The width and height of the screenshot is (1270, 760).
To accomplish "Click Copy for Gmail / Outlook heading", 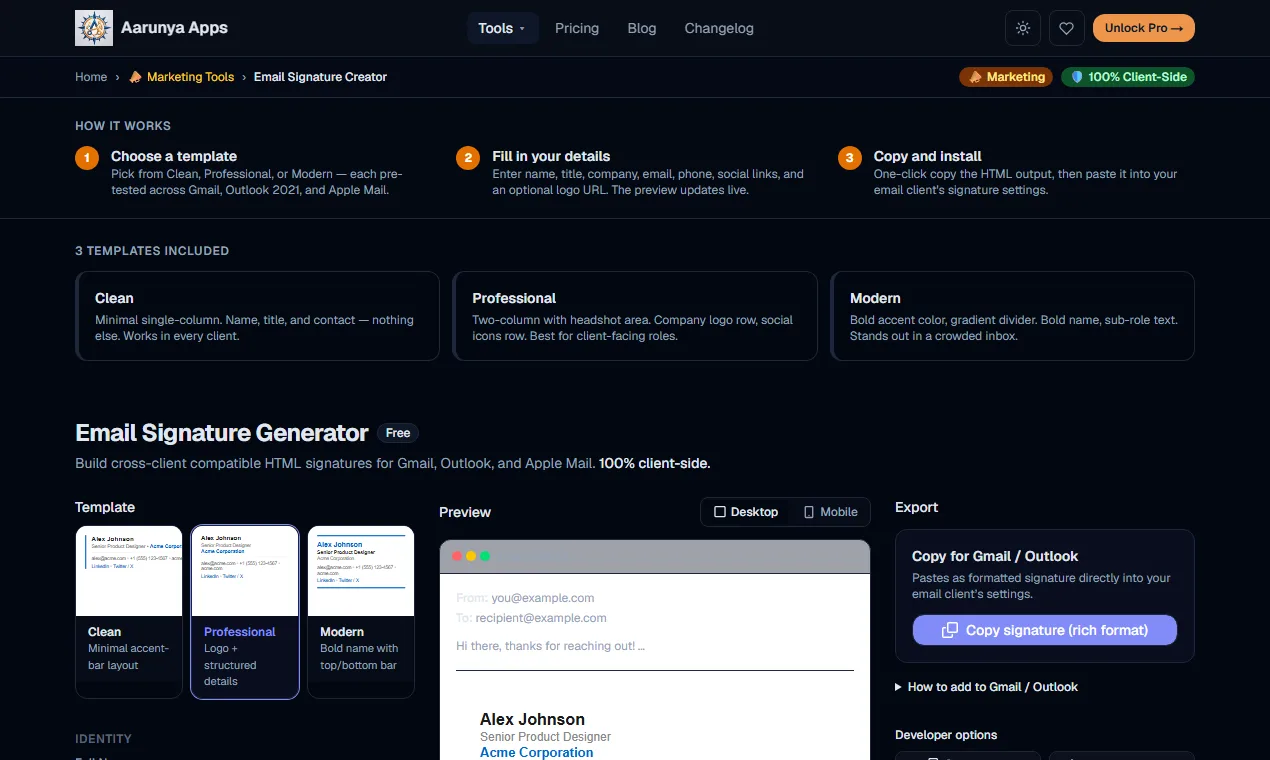I will [x=995, y=556].
